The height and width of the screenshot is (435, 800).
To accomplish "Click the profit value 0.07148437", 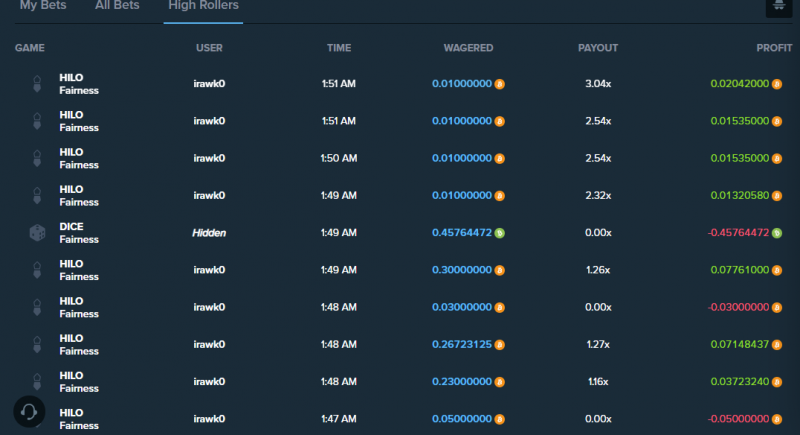I will click(739, 344).
